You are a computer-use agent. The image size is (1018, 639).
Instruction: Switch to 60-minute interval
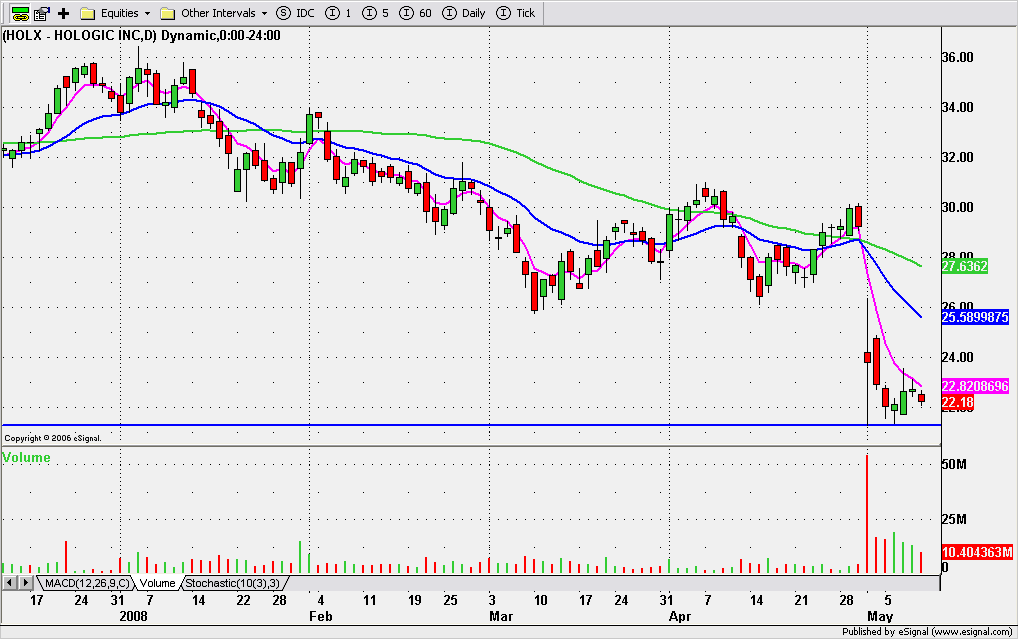click(x=416, y=13)
